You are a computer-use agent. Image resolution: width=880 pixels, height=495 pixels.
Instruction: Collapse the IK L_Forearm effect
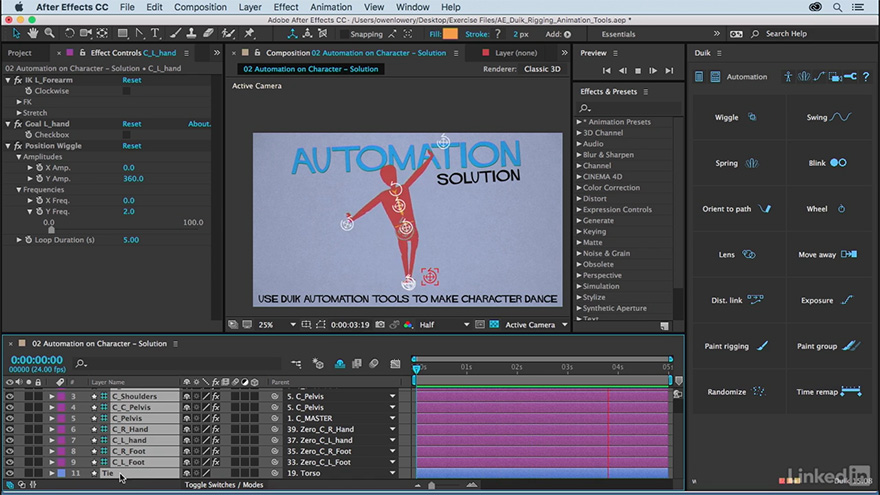click(x=8, y=80)
